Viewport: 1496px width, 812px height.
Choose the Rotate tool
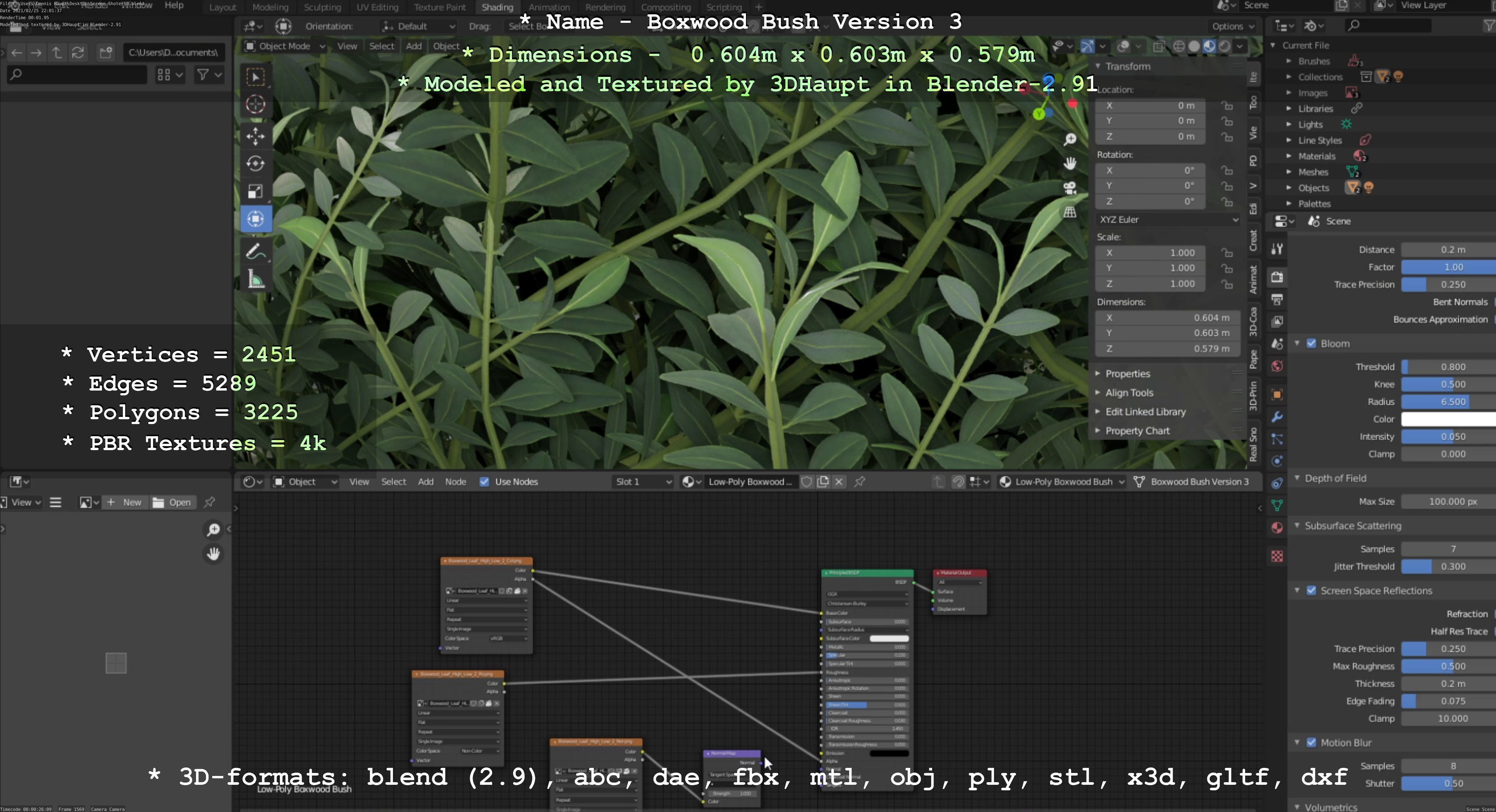pyautogui.click(x=256, y=164)
